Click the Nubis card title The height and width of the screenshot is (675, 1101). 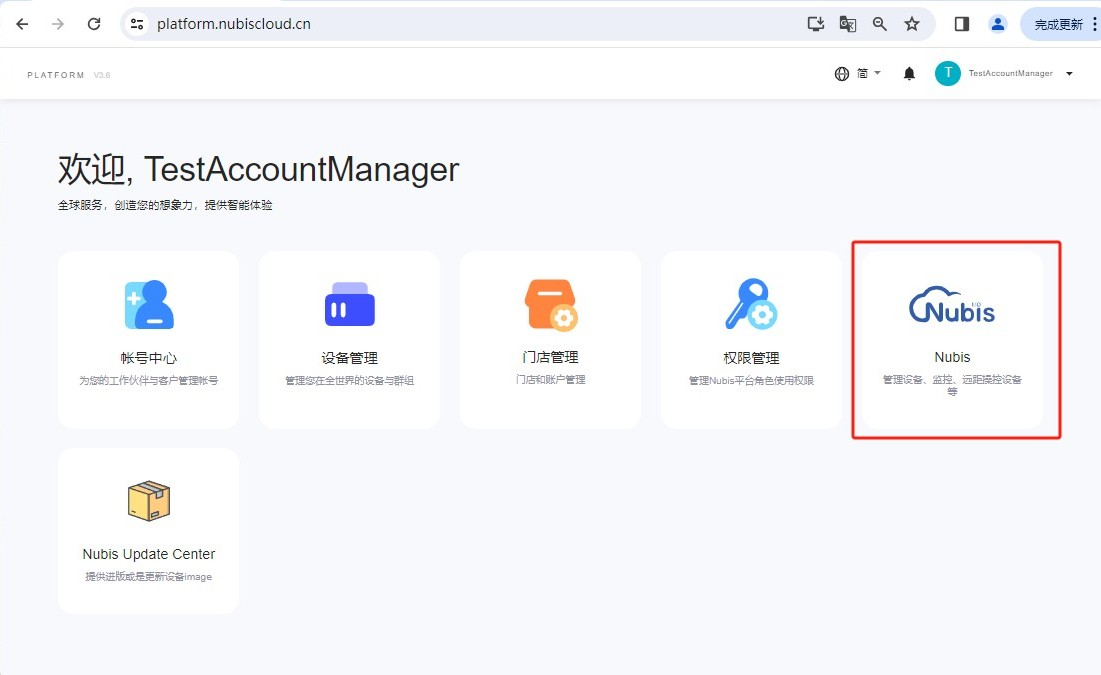952,357
